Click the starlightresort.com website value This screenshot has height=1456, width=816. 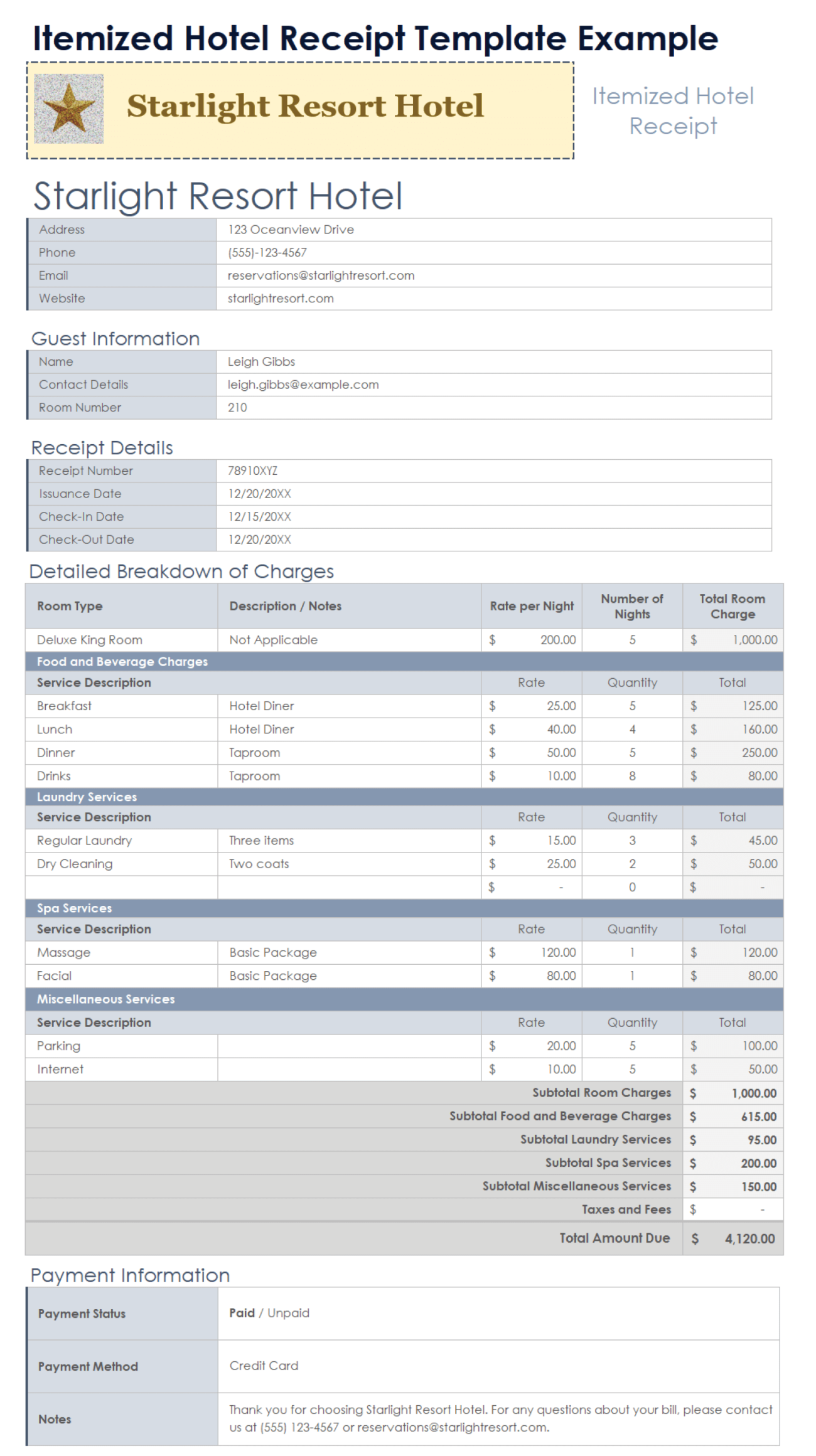(280, 299)
